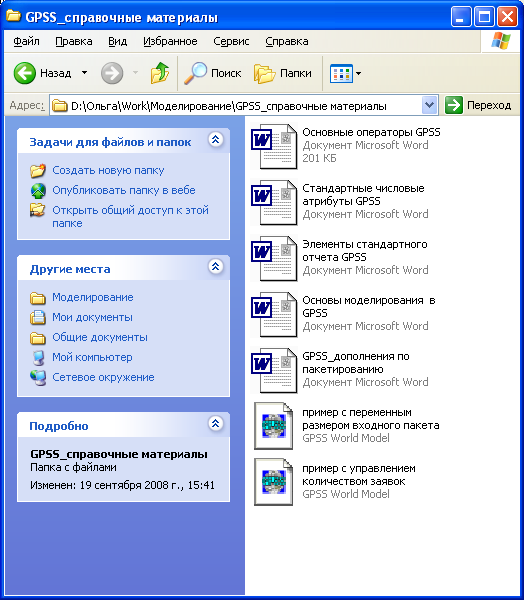The height and width of the screenshot is (600, 524).
Task: Click the shared folder hand icon
Action: pyautogui.click(x=38, y=210)
